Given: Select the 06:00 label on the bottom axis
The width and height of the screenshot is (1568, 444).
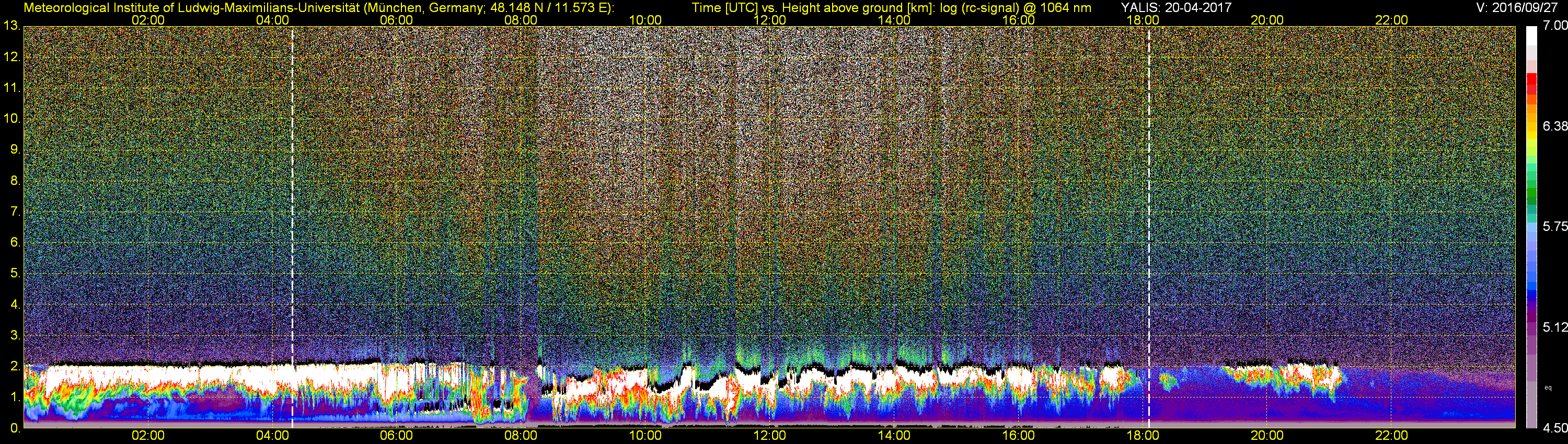Looking at the screenshot, I should point(396,436).
